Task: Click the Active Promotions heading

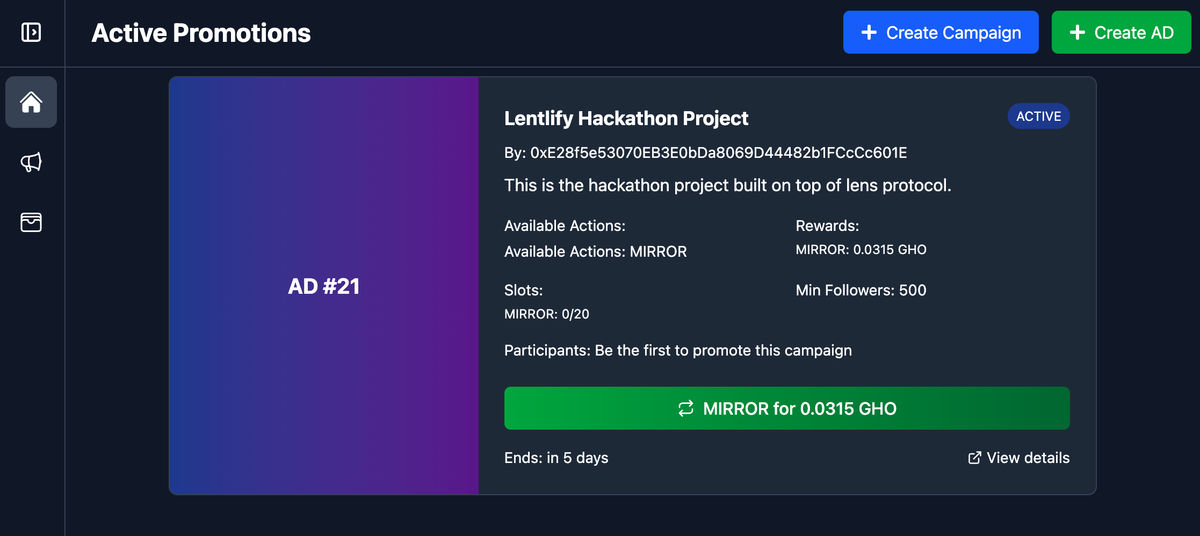Action: (x=201, y=33)
